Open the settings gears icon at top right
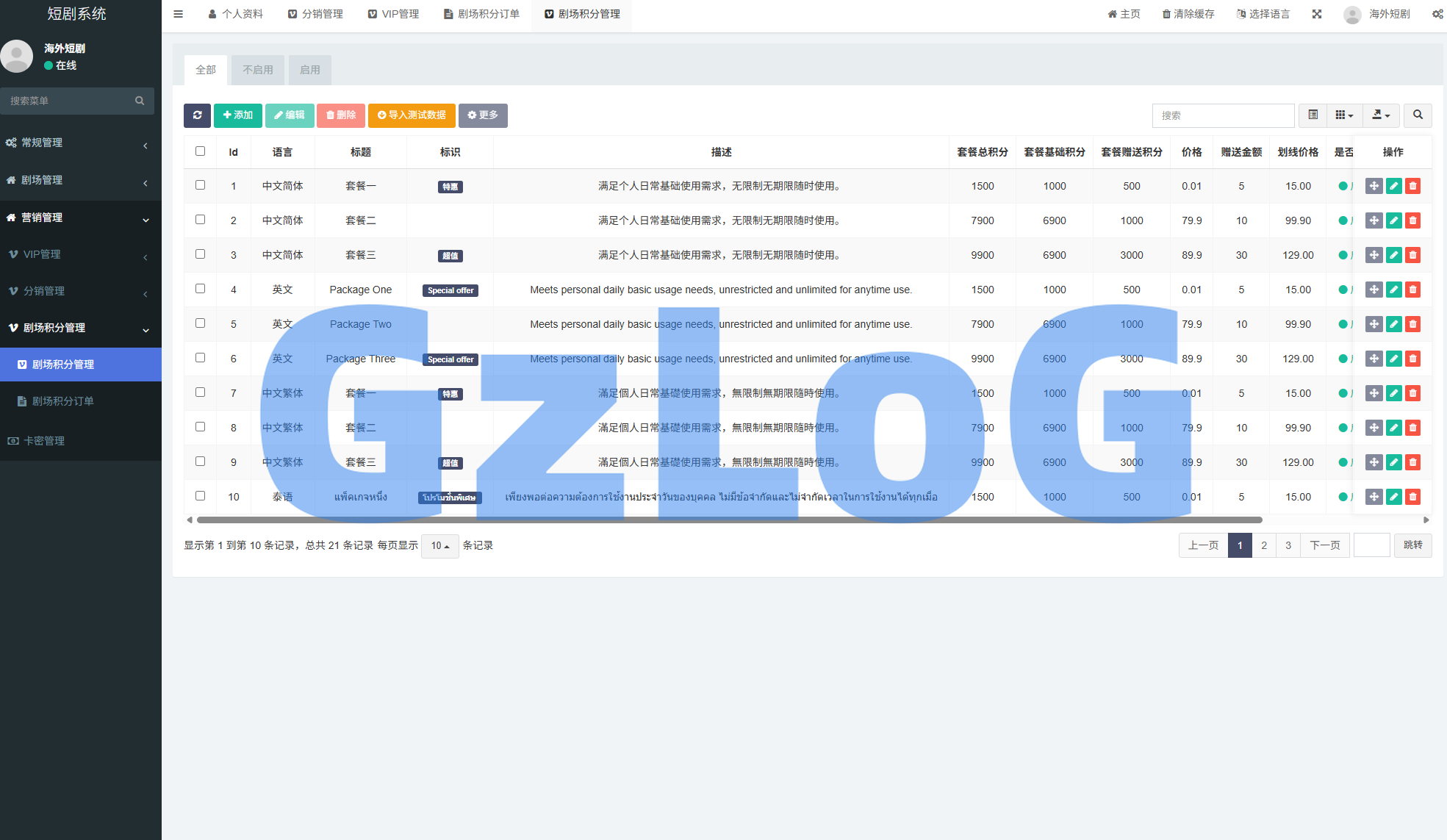The image size is (1447, 840). [1437, 14]
